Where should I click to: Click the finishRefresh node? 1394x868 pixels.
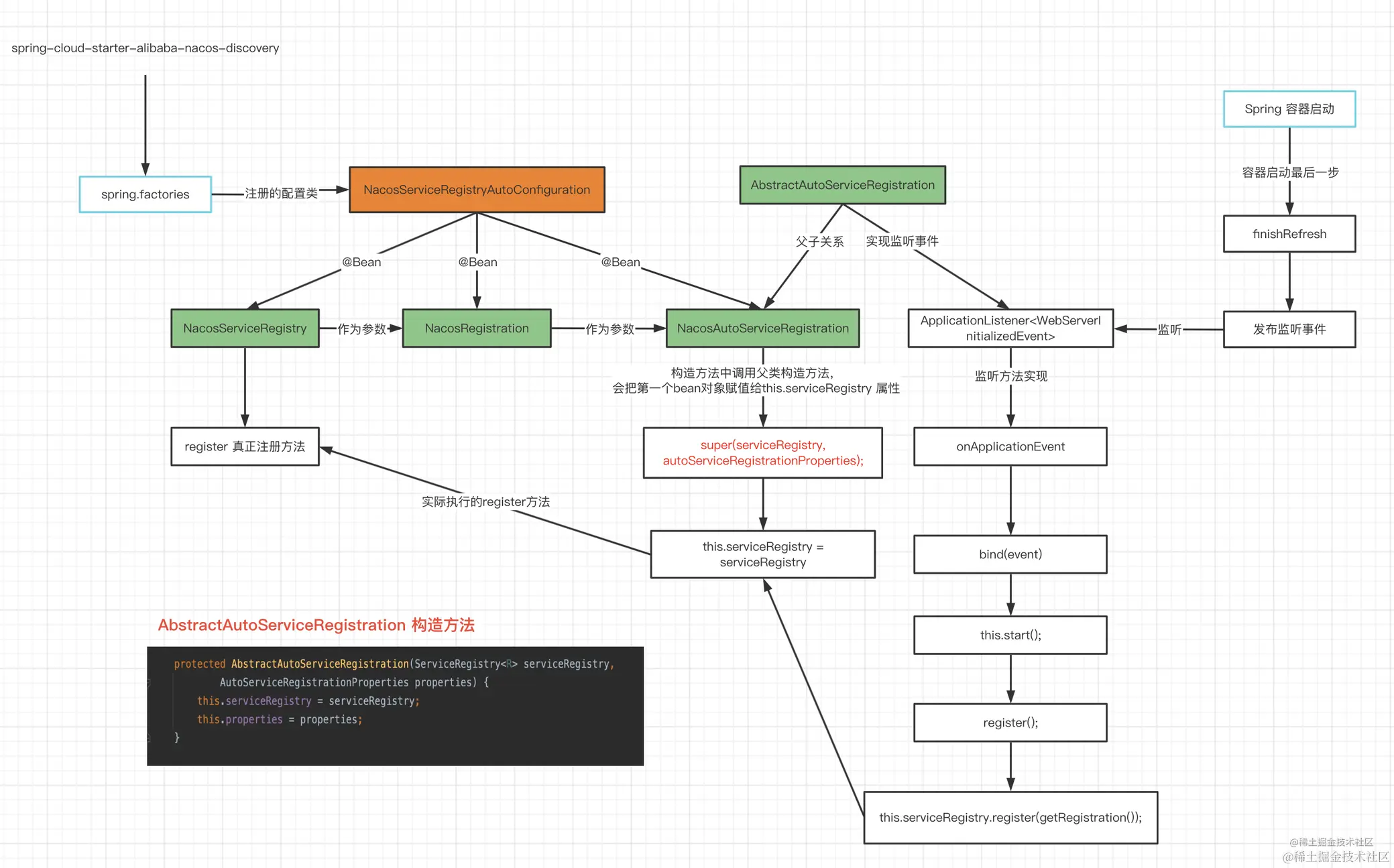1289,234
